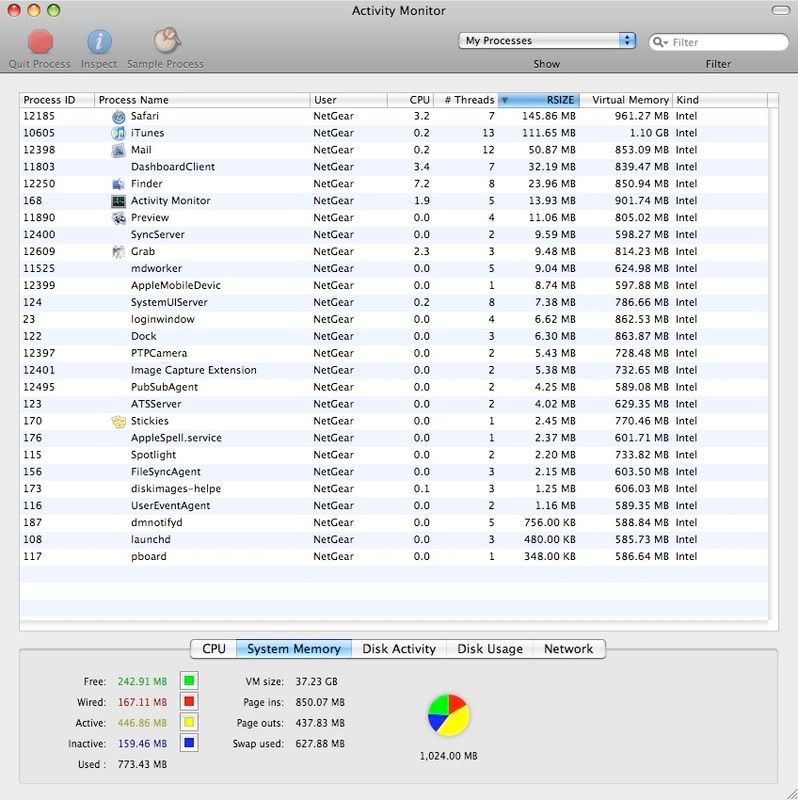Open the Disk Activity tab
This screenshot has height=800, width=798.
(x=399, y=648)
